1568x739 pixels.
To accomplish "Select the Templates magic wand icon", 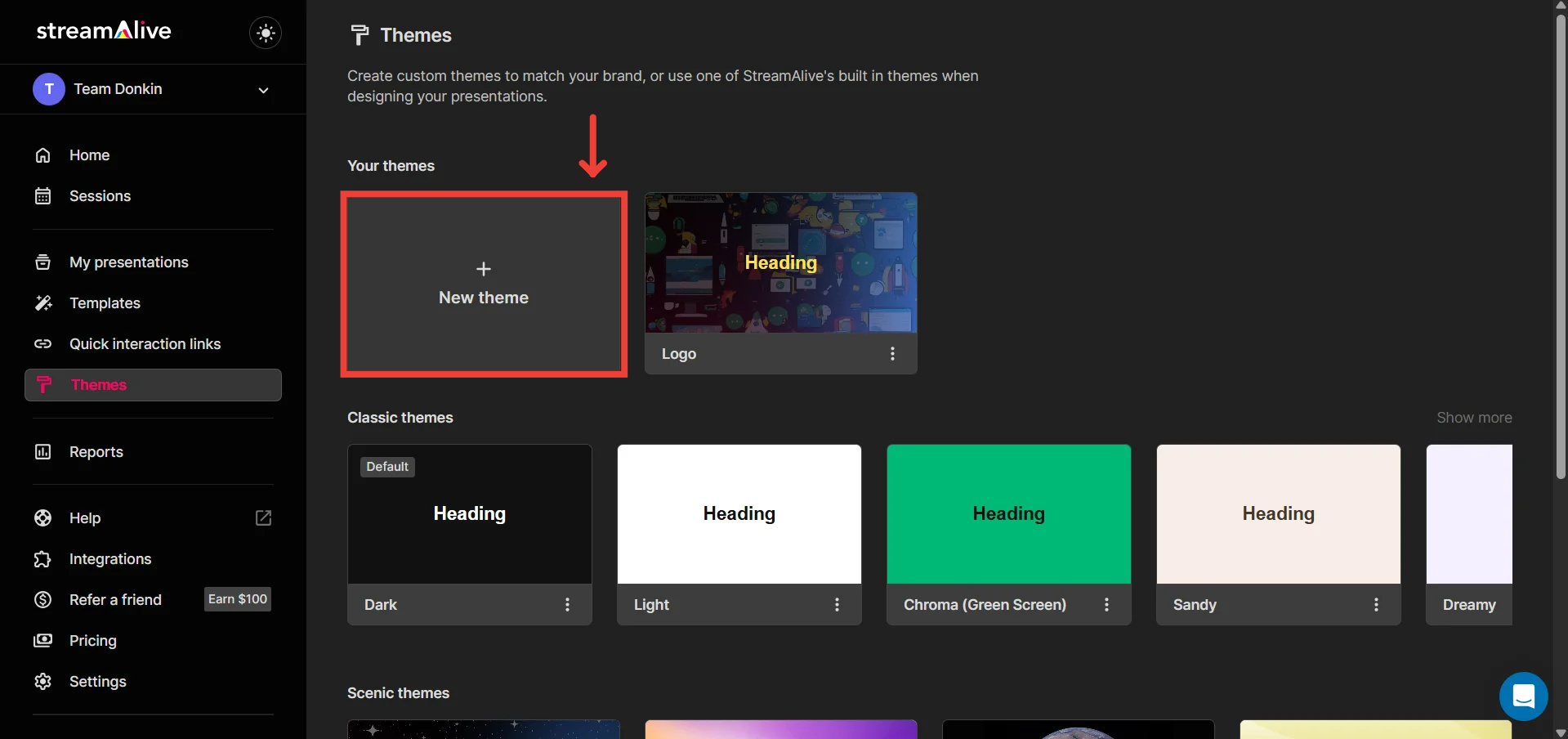I will [x=43, y=303].
